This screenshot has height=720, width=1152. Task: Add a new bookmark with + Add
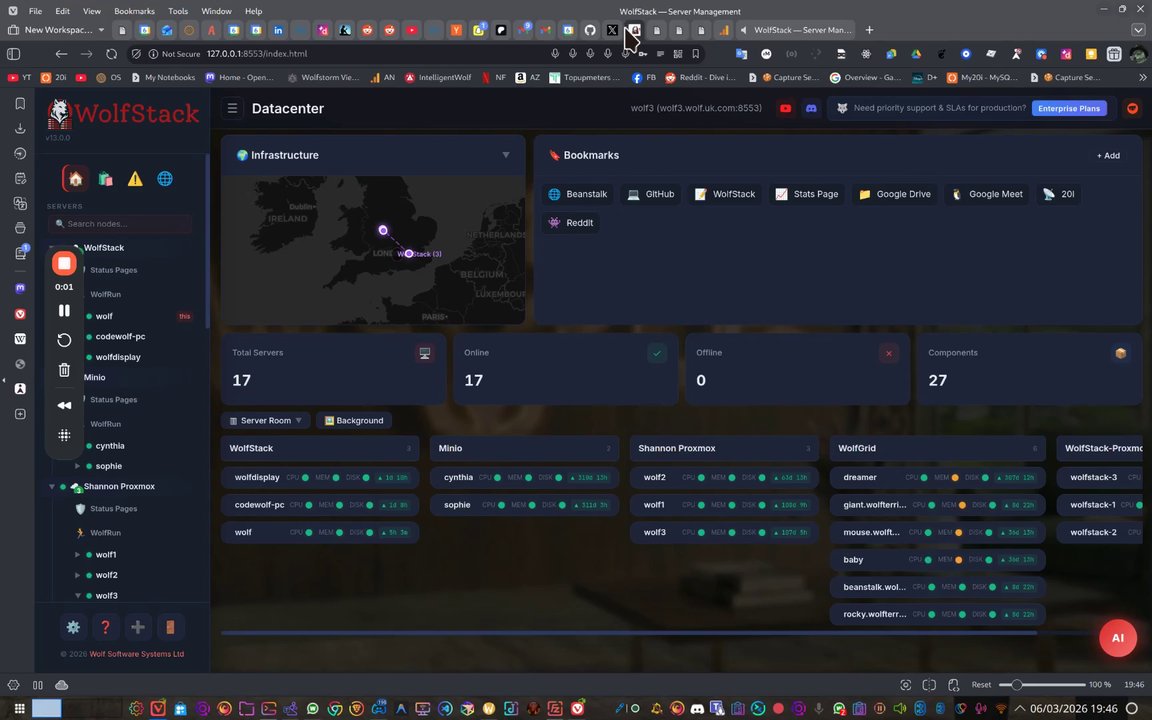pos(1108,156)
